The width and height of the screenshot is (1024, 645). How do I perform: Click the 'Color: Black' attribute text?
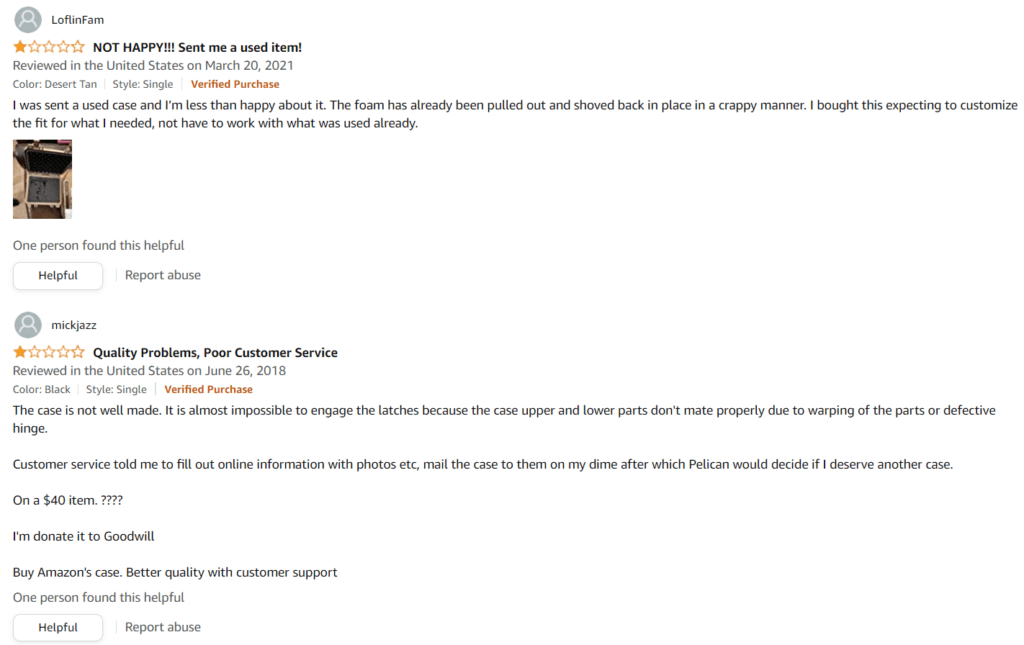[x=41, y=389]
